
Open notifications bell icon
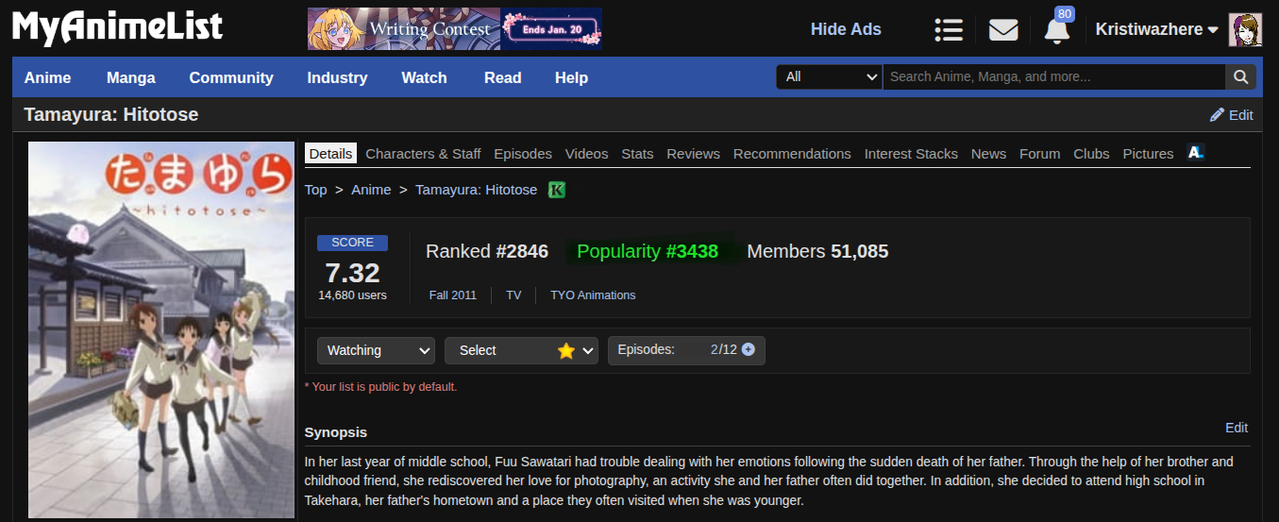pos(1057,31)
